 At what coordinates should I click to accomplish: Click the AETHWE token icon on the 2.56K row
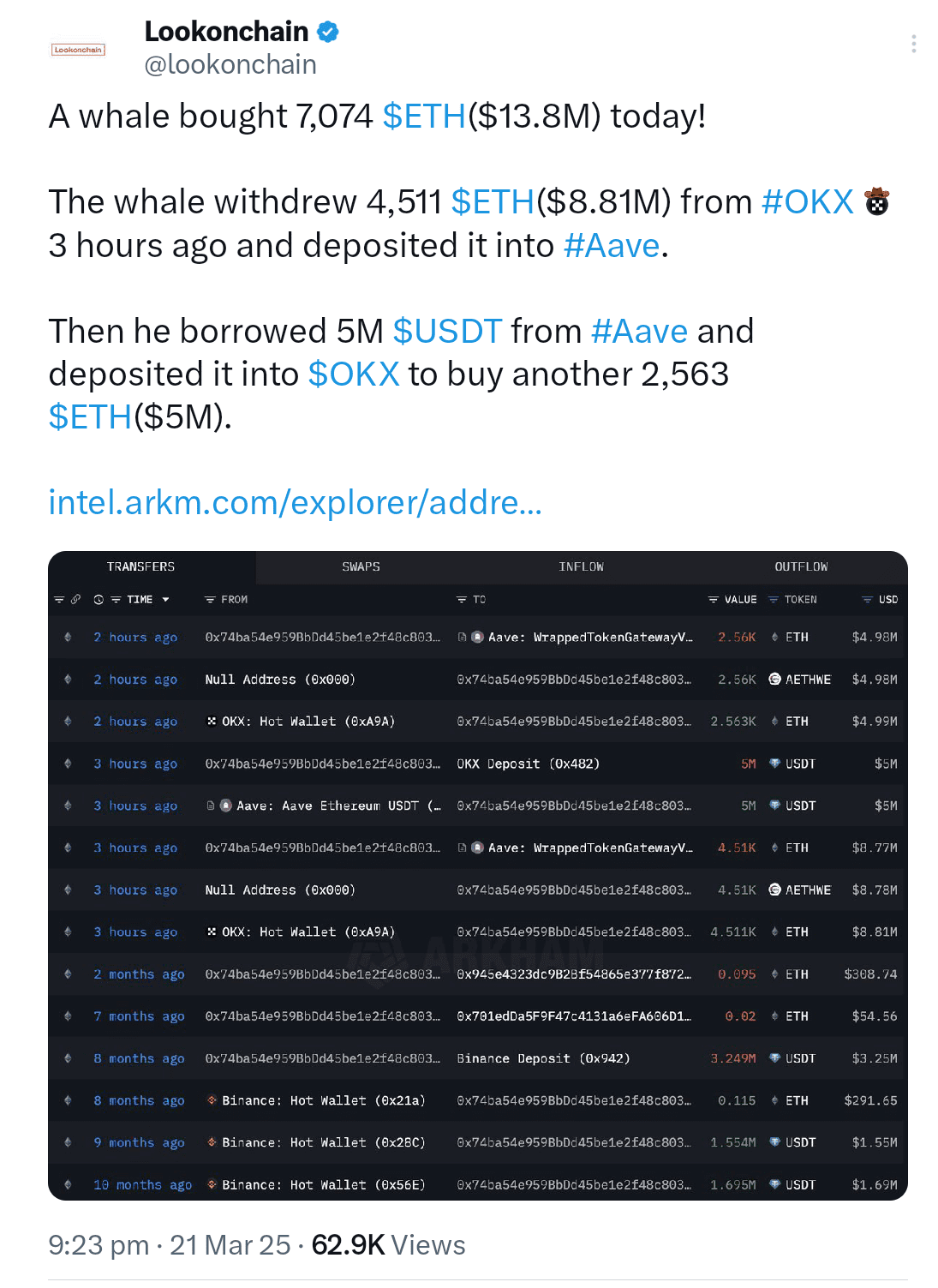pyautogui.click(x=774, y=679)
